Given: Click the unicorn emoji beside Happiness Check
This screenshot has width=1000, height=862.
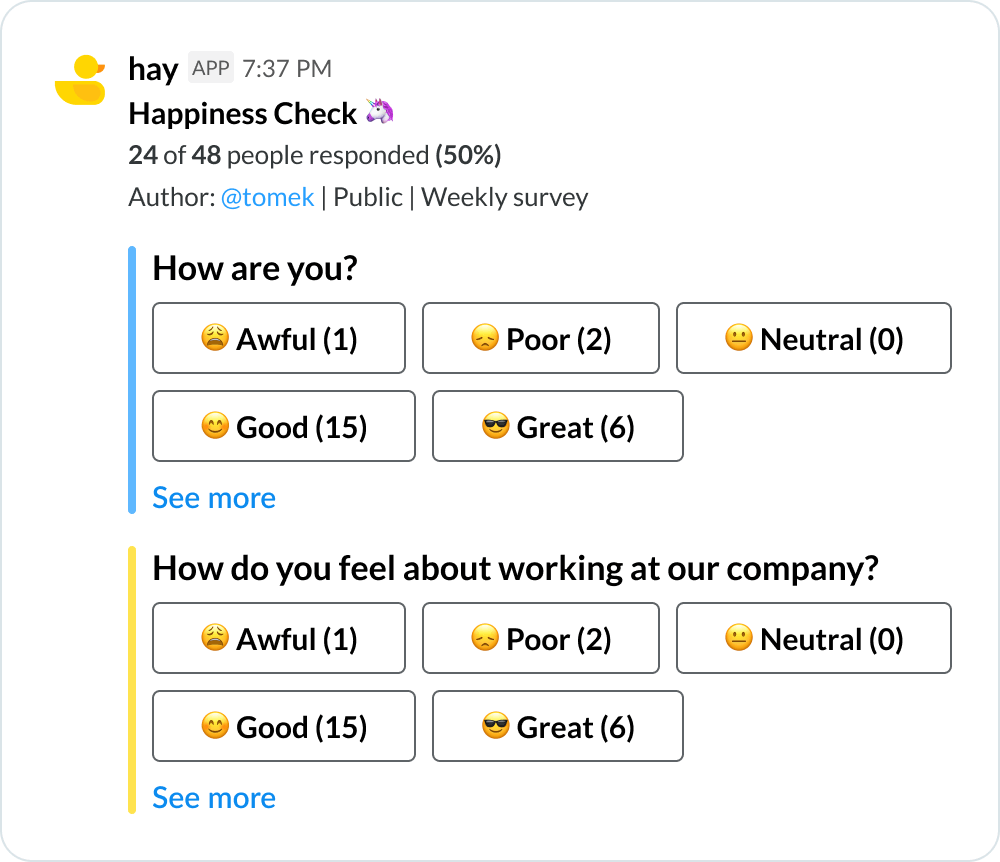Looking at the screenshot, I should click(x=380, y=112).
